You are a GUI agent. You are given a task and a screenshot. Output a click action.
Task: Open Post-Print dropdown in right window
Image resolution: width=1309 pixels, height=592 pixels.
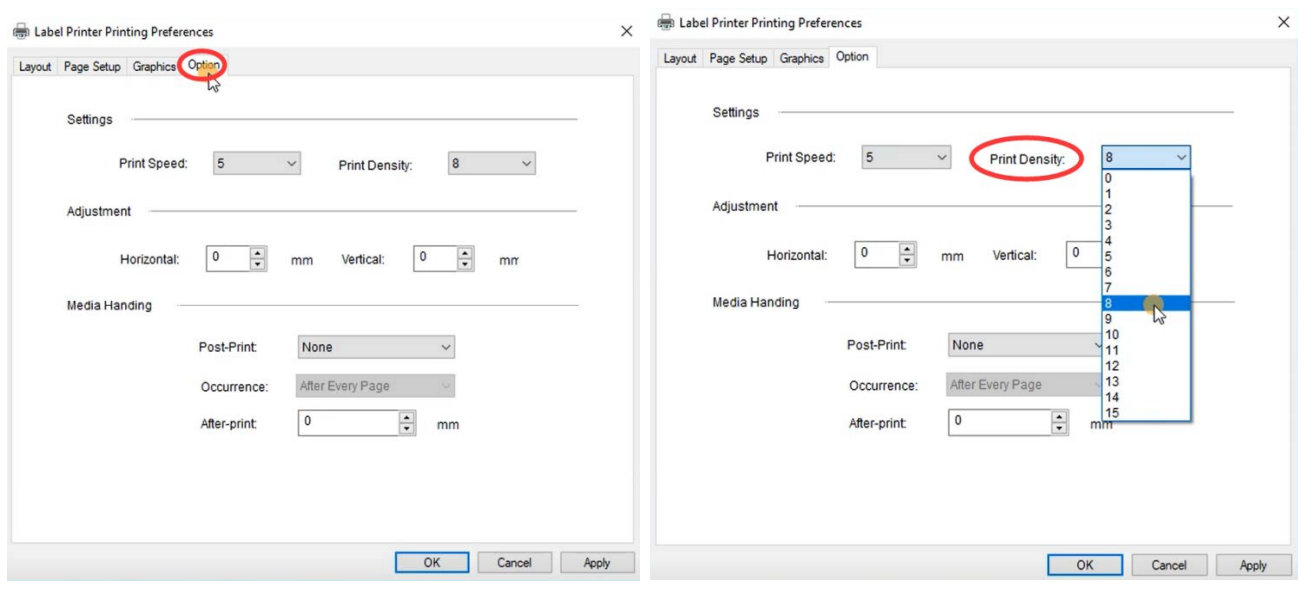pyautogui.click(x=1024, y=345)
